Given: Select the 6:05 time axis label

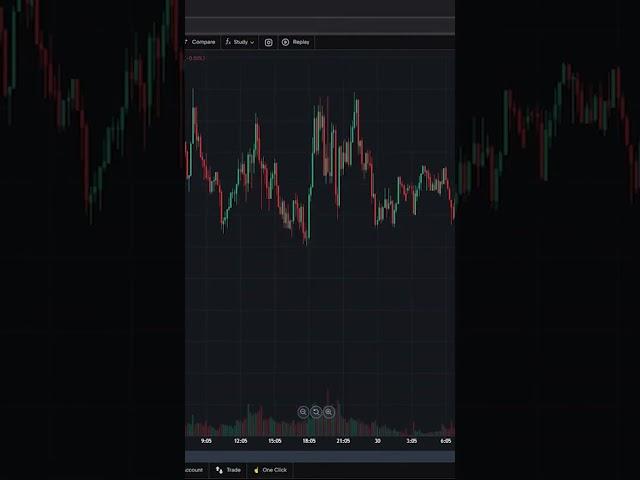Looking at the screenshot, I should point(446,441).
